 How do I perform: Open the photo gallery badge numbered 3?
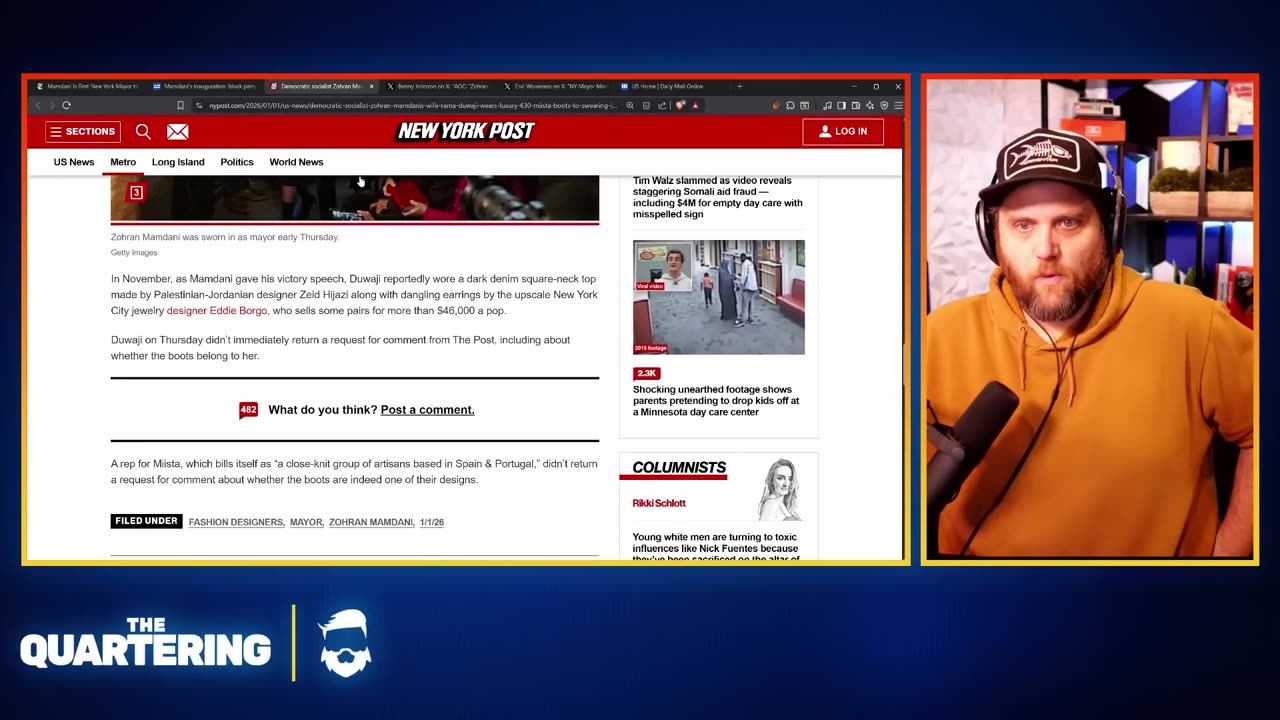pyautogui.click(x=136, y=192)
